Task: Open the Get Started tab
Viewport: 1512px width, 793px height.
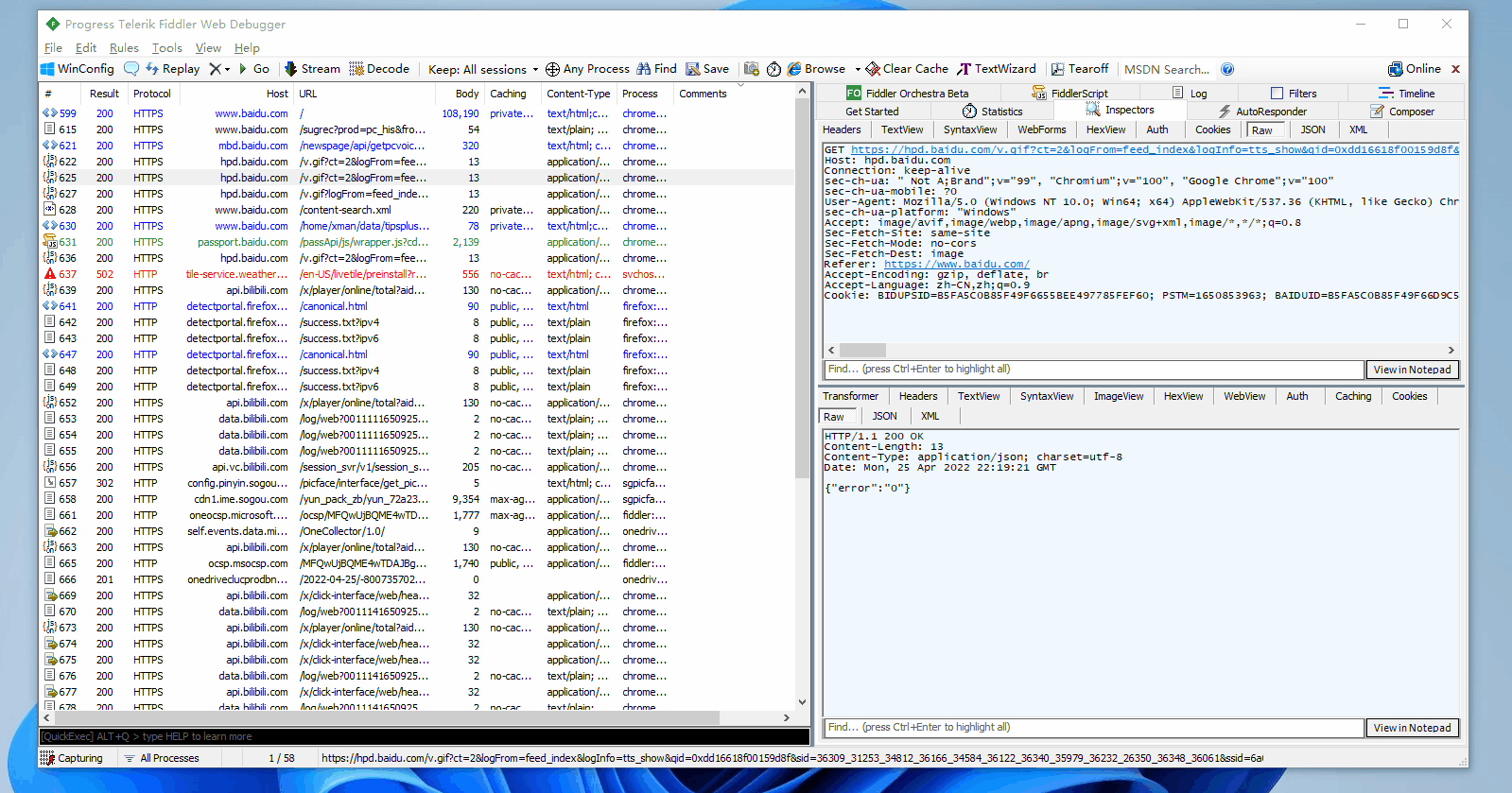Action: [x=872, y=111]
